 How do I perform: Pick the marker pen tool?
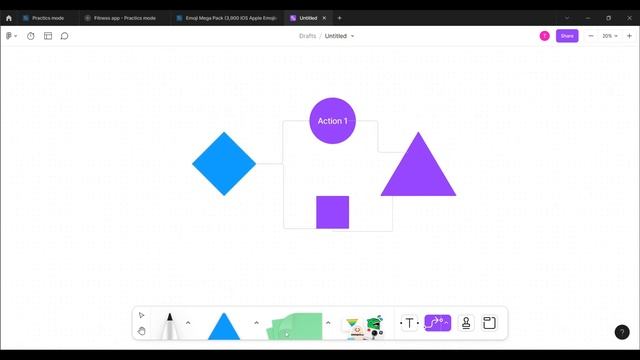pyautogui.click(x=169, y=325)
